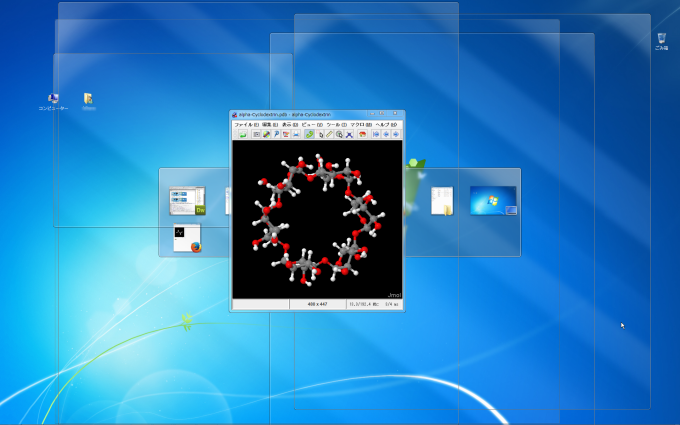This screenshot has height=425, width=680.
Task: Open the ファイル menu in Jmol
Action: click(247, 125)
